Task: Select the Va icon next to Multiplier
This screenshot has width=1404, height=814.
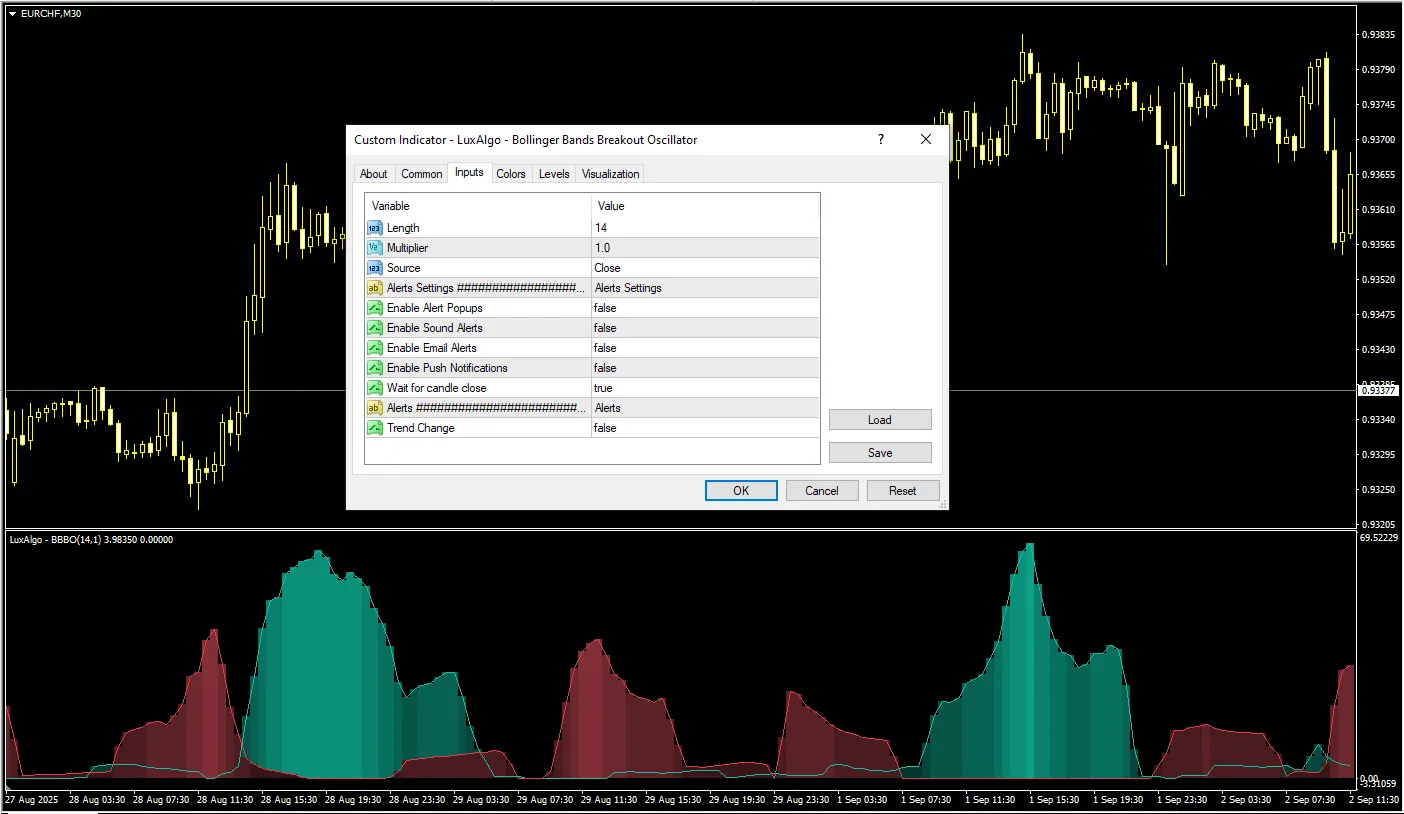Action: [x=374, y=247]
